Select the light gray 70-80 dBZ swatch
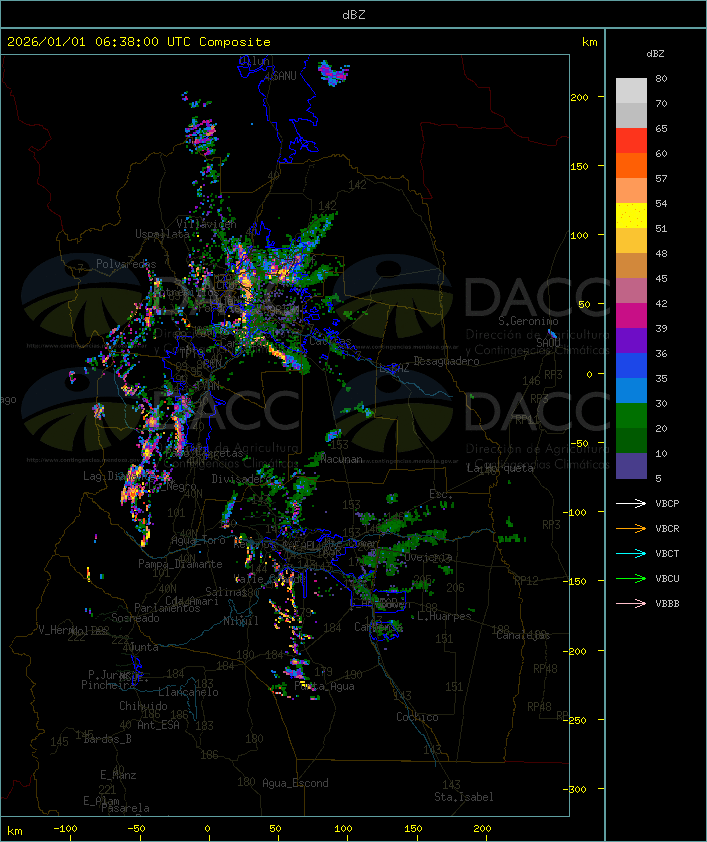The width and height of the screenshot is (707, 842). tap(631, 91)
